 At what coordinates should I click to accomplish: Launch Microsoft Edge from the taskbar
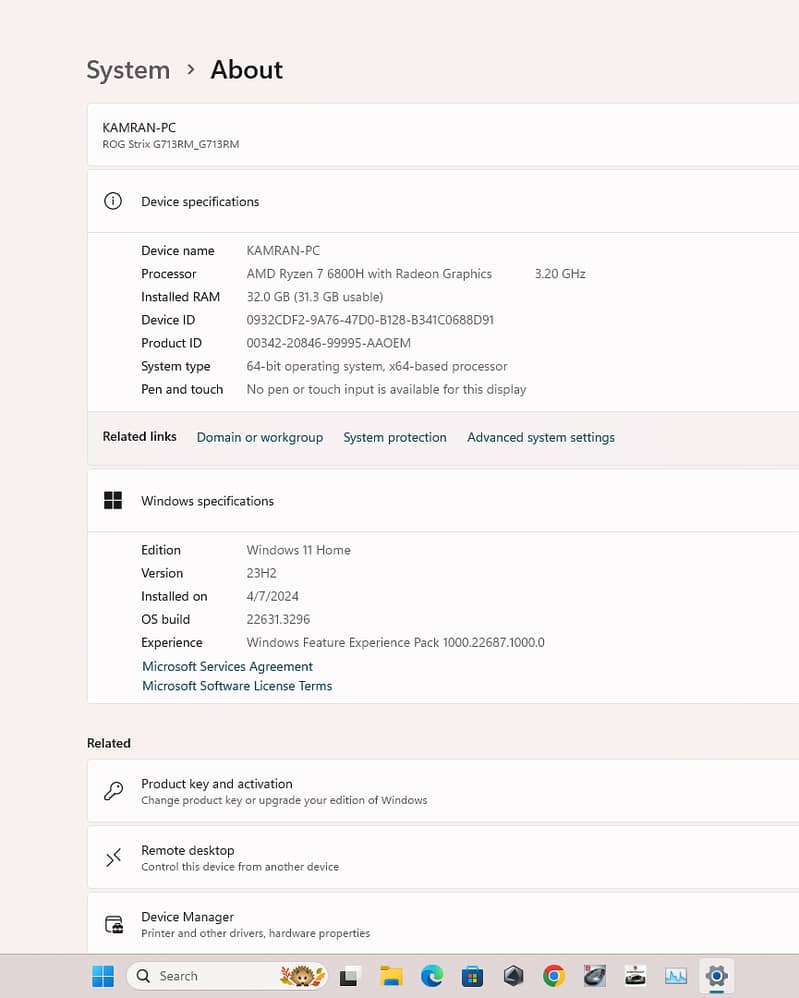tap(432, 976)
